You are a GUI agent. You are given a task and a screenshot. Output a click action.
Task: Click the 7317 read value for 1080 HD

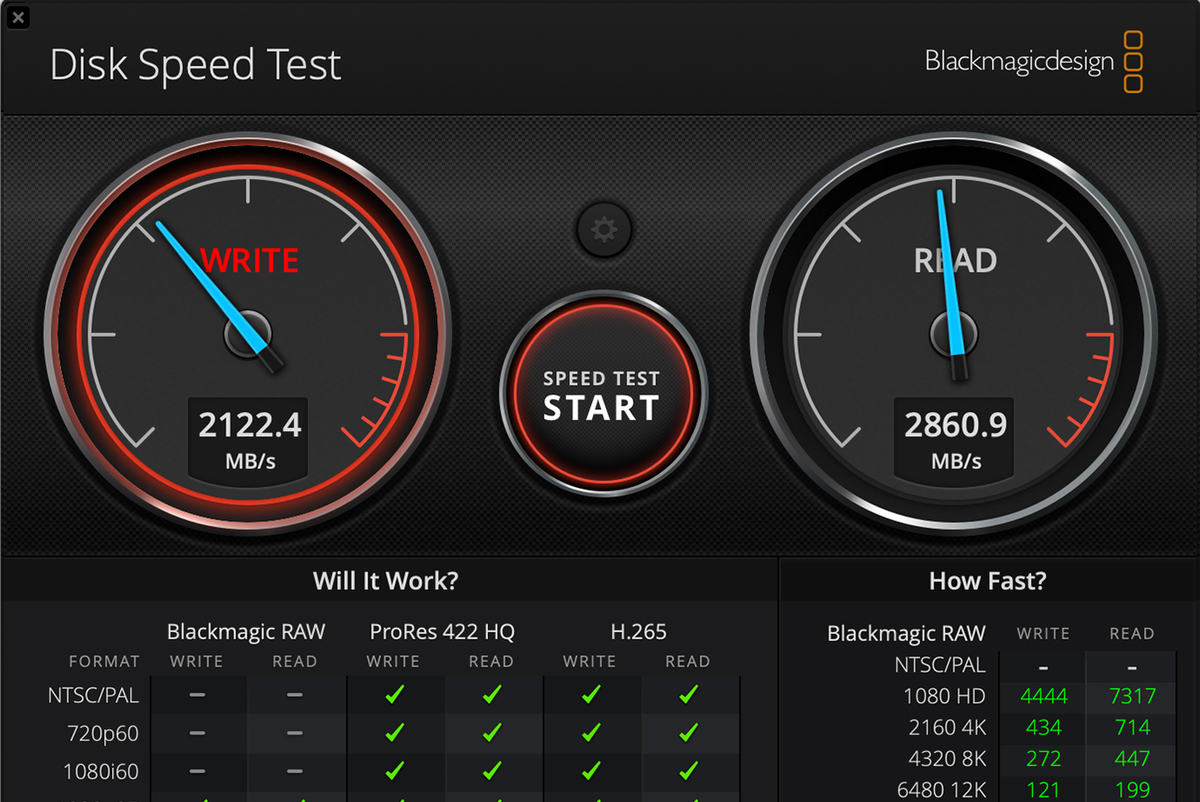pos(1132,696)
